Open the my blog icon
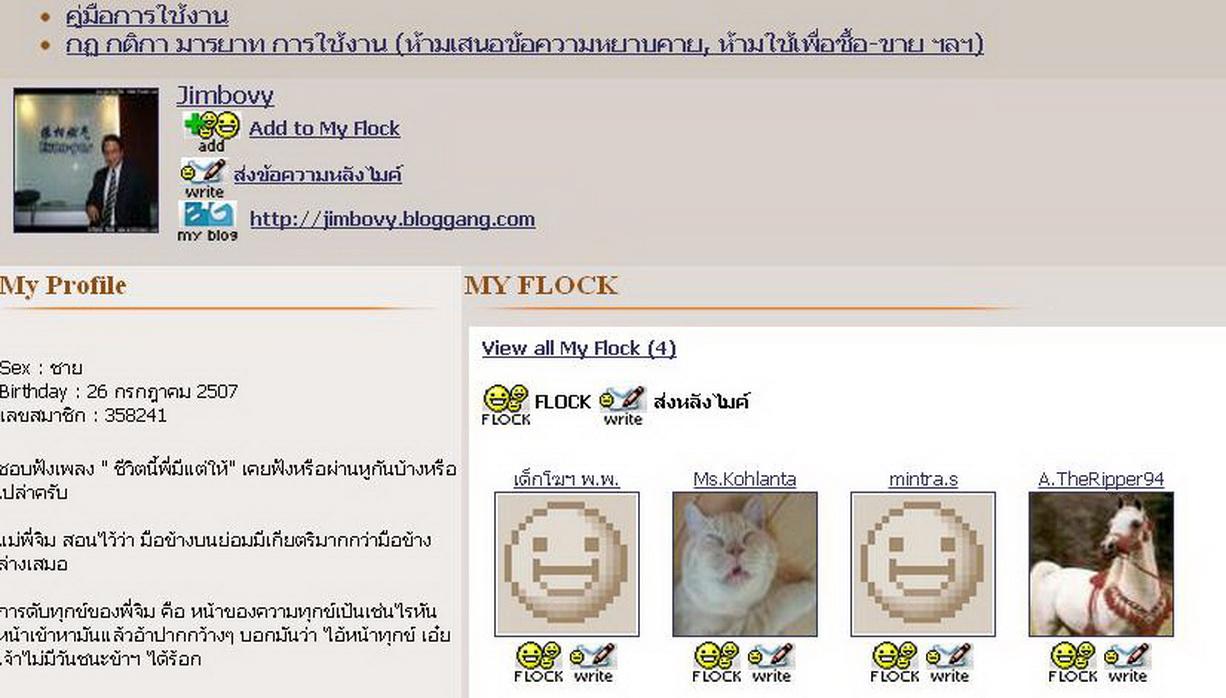1226x698 pixels. pyautogui.click(x=207, y=221)
